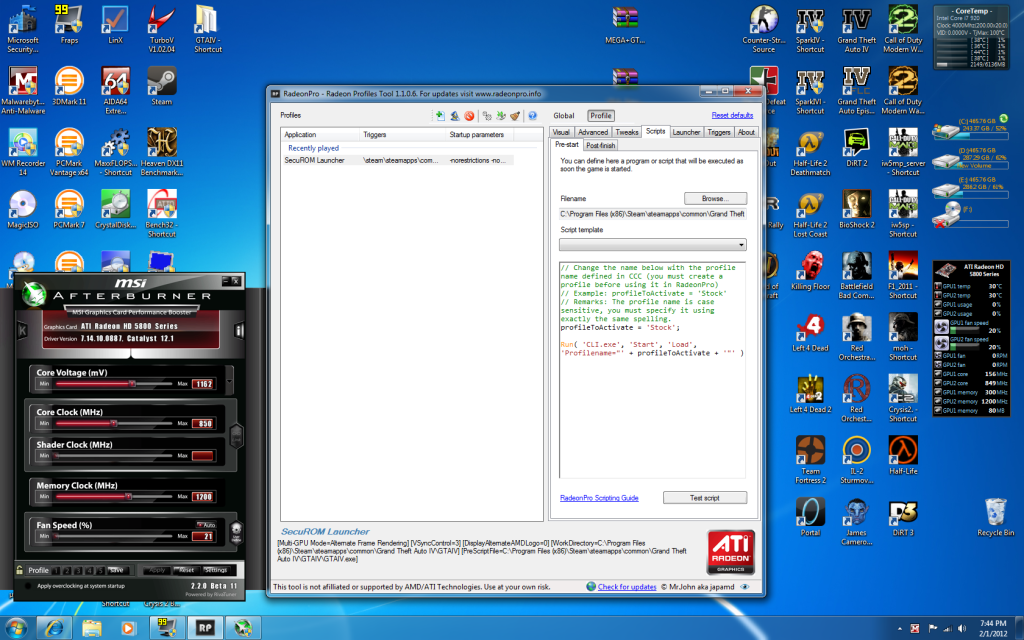Select the DiRT 3 desktop shortcut

(903, 517)
